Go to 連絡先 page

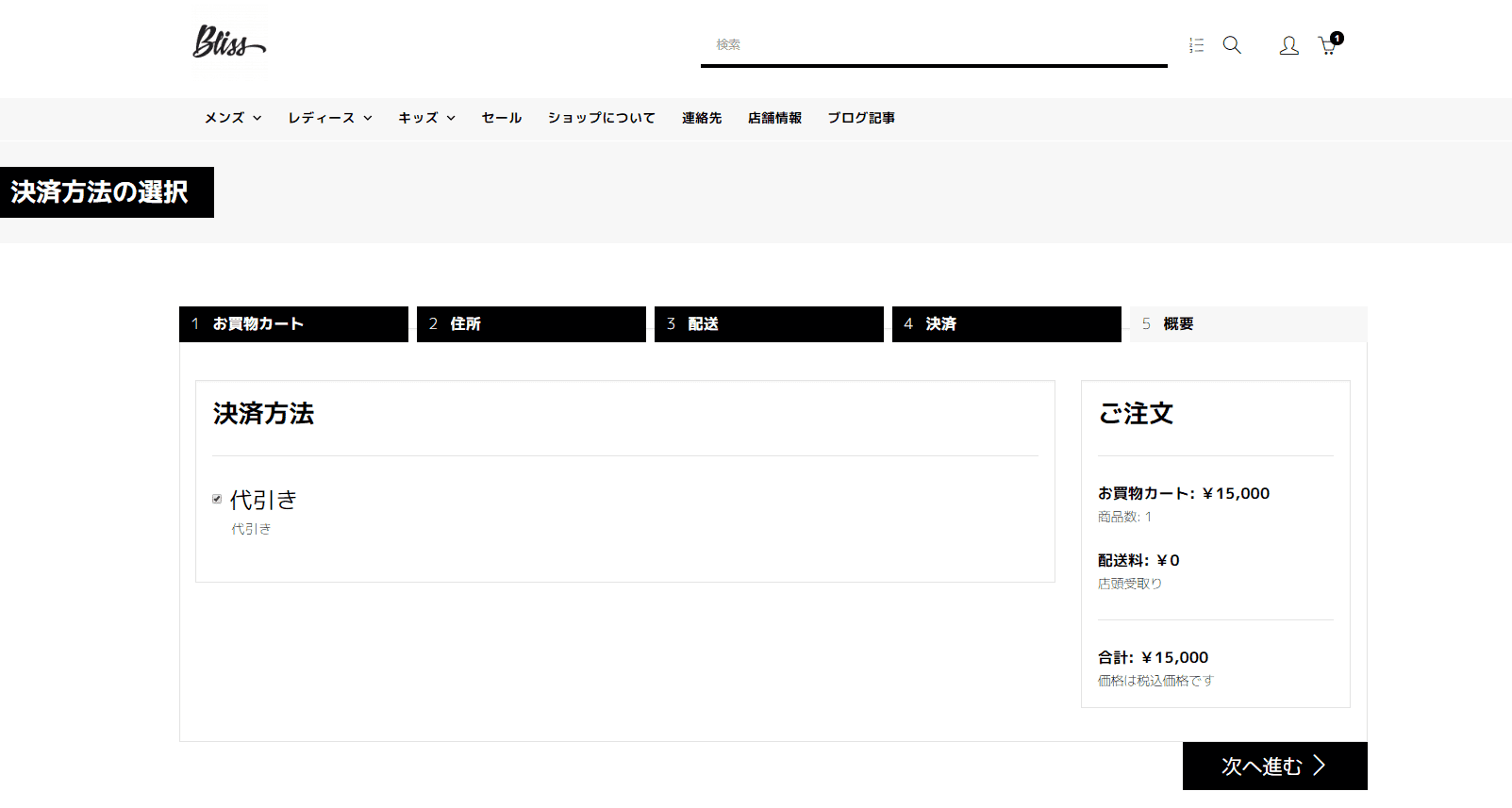click(x=702, y=118)
